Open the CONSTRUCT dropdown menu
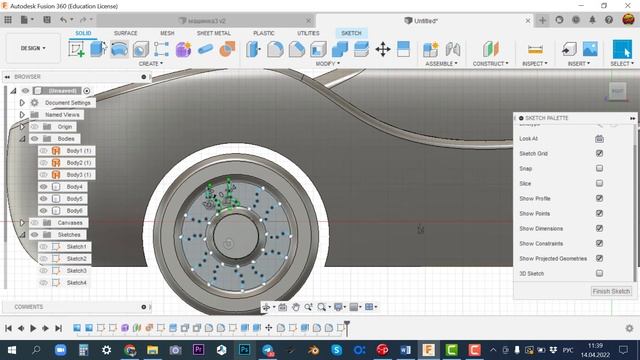Viewport: 640px width, 360px height. 491,64
